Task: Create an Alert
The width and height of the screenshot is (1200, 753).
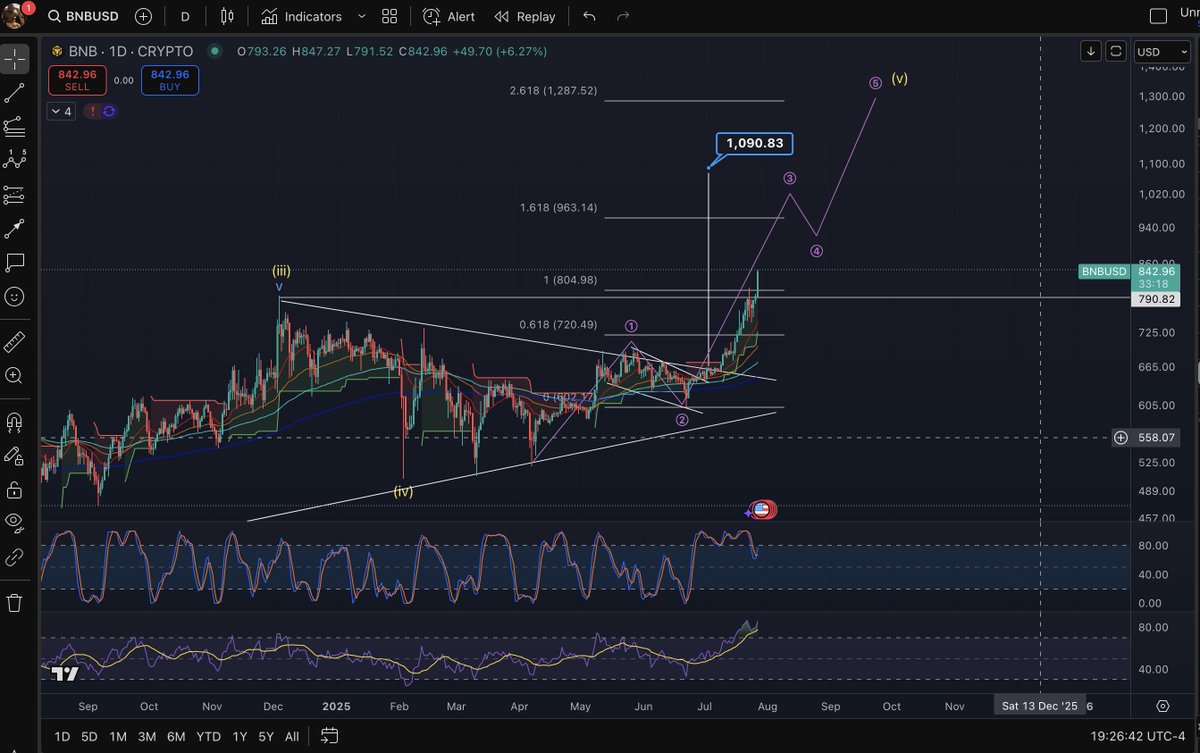Action: click(449, 17)
